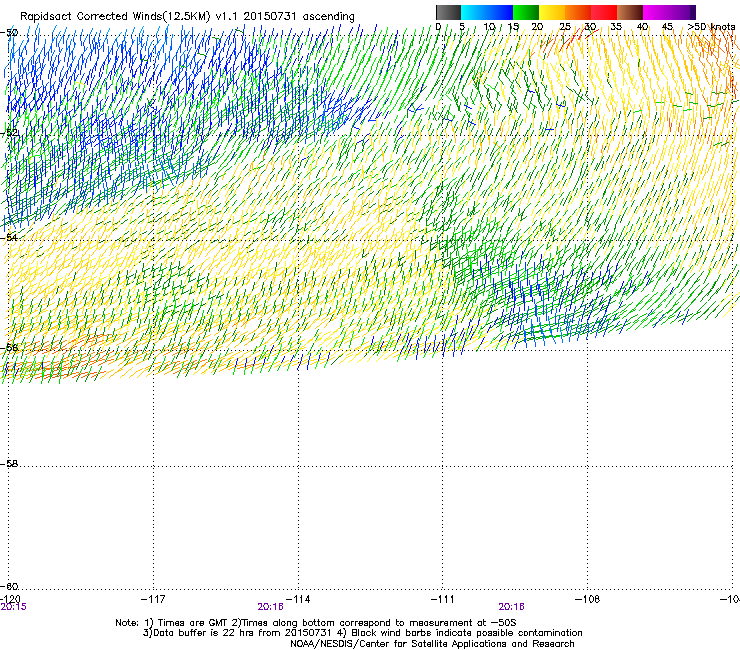Click the -117 longitude axis label
740x650 pixels.
coord(153,599)
